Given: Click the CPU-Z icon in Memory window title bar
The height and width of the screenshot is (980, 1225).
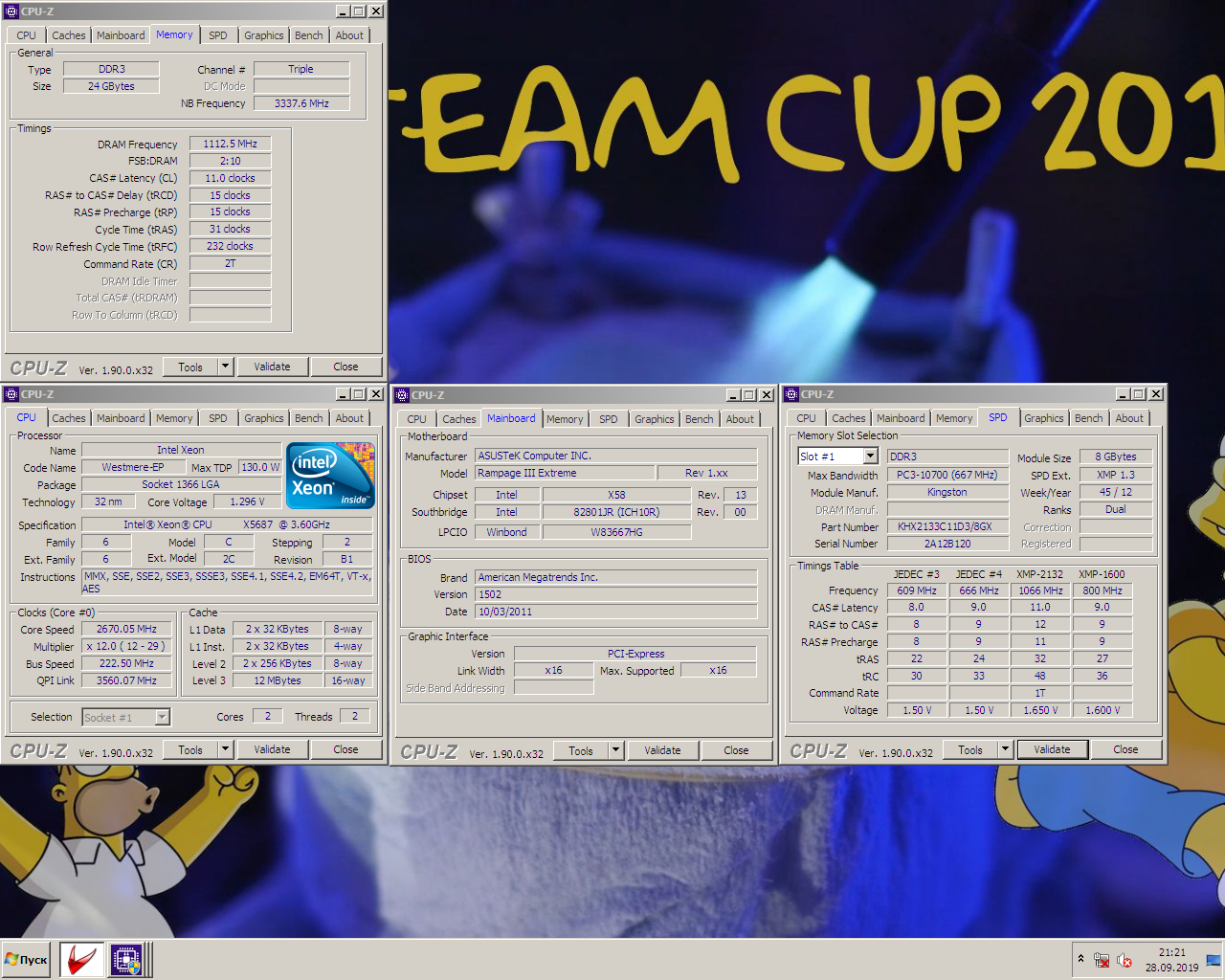Looking at the screenshot, I should tap(11, 11).
